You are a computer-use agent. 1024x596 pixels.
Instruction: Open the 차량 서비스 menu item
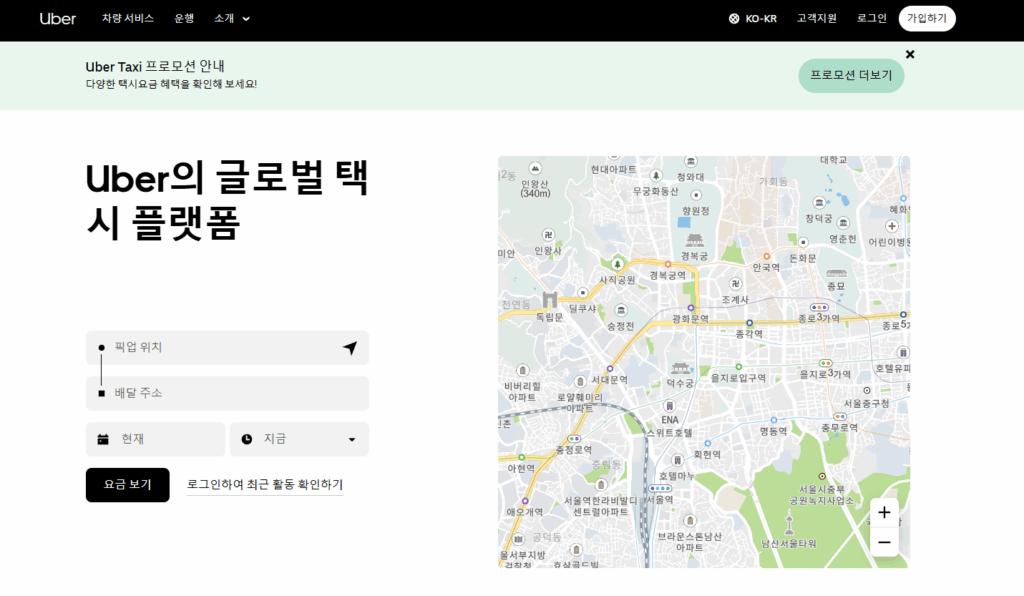pos(128,18)
